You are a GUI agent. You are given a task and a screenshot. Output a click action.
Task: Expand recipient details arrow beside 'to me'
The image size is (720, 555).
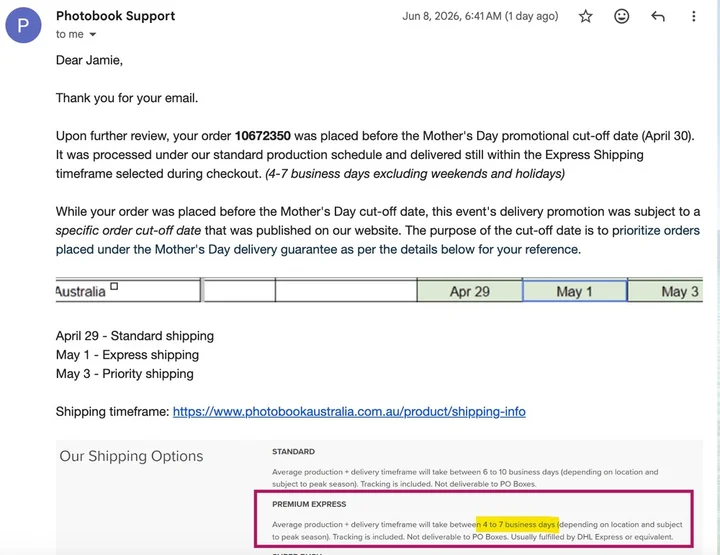[92, 34]
